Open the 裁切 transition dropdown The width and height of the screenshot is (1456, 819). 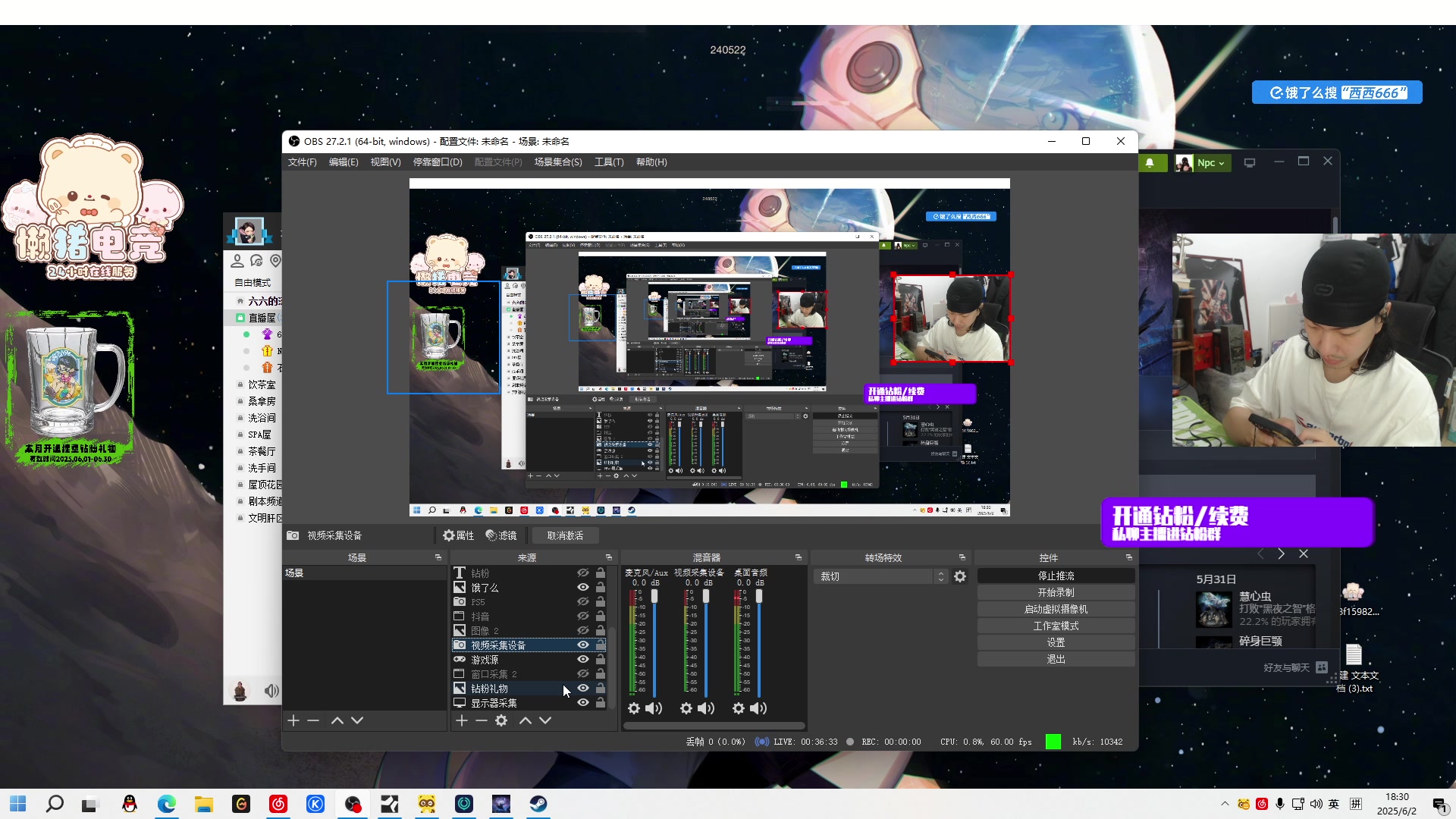pyautogui.click(x=881, y=576)
